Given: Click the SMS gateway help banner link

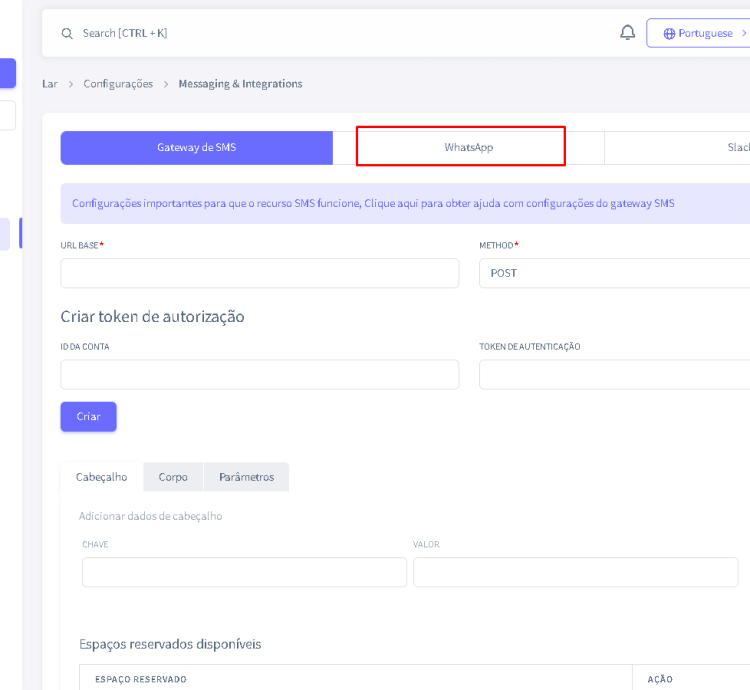Looking at the screenshot, I should pos(373,203).
